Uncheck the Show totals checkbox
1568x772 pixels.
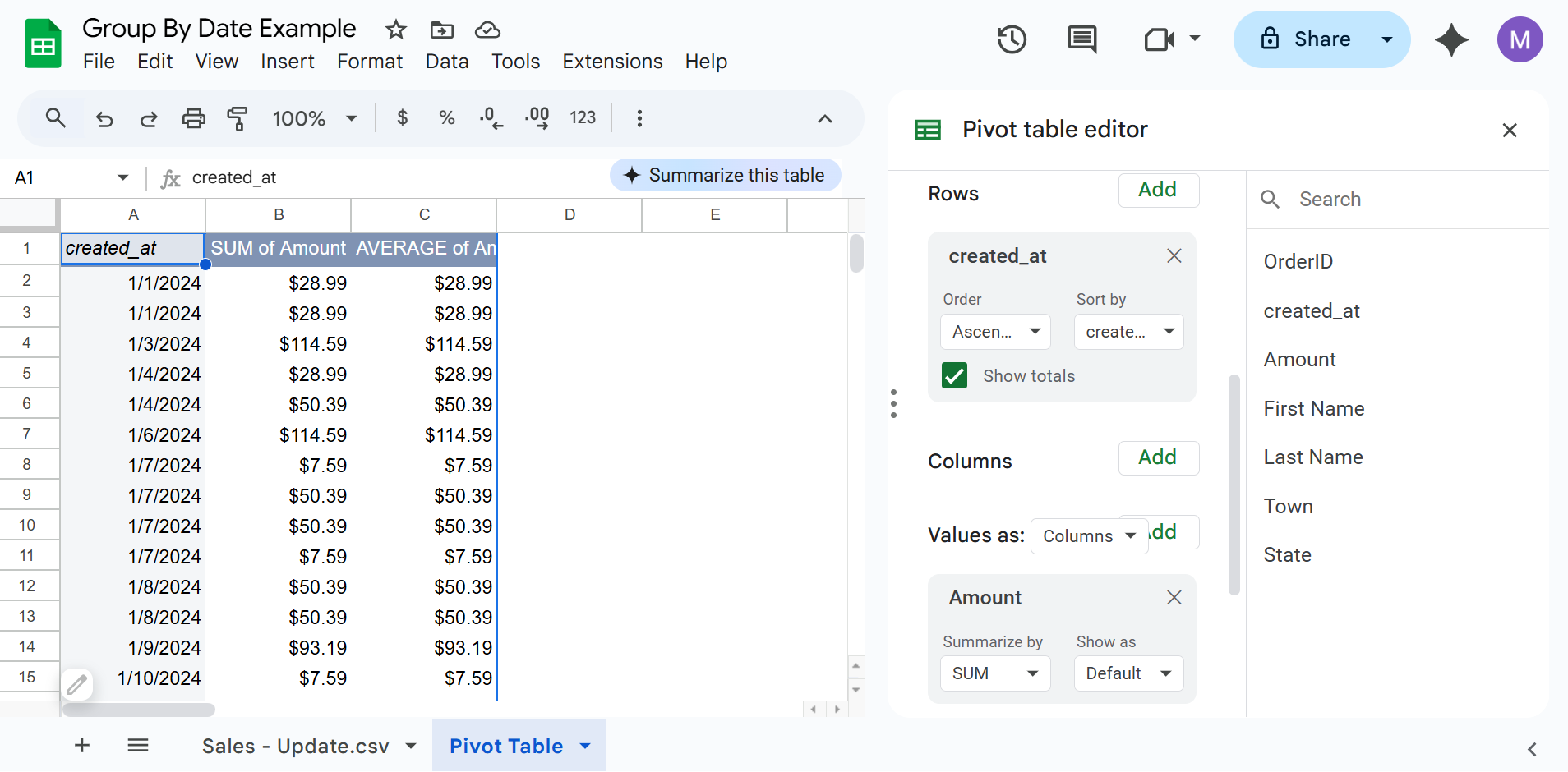pyautogui.click(x=954, y=376)
